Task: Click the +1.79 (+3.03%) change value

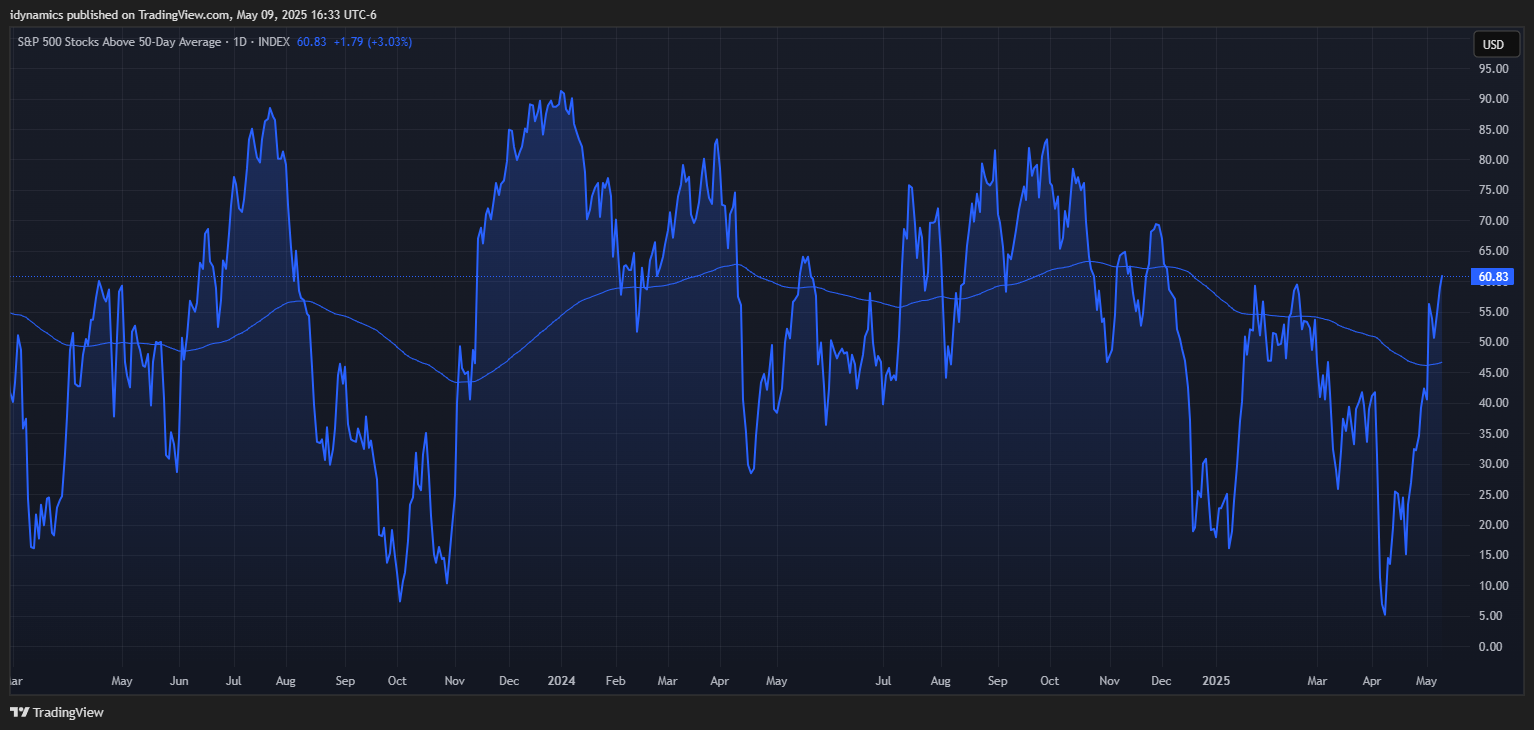Action: click(373, 42)
